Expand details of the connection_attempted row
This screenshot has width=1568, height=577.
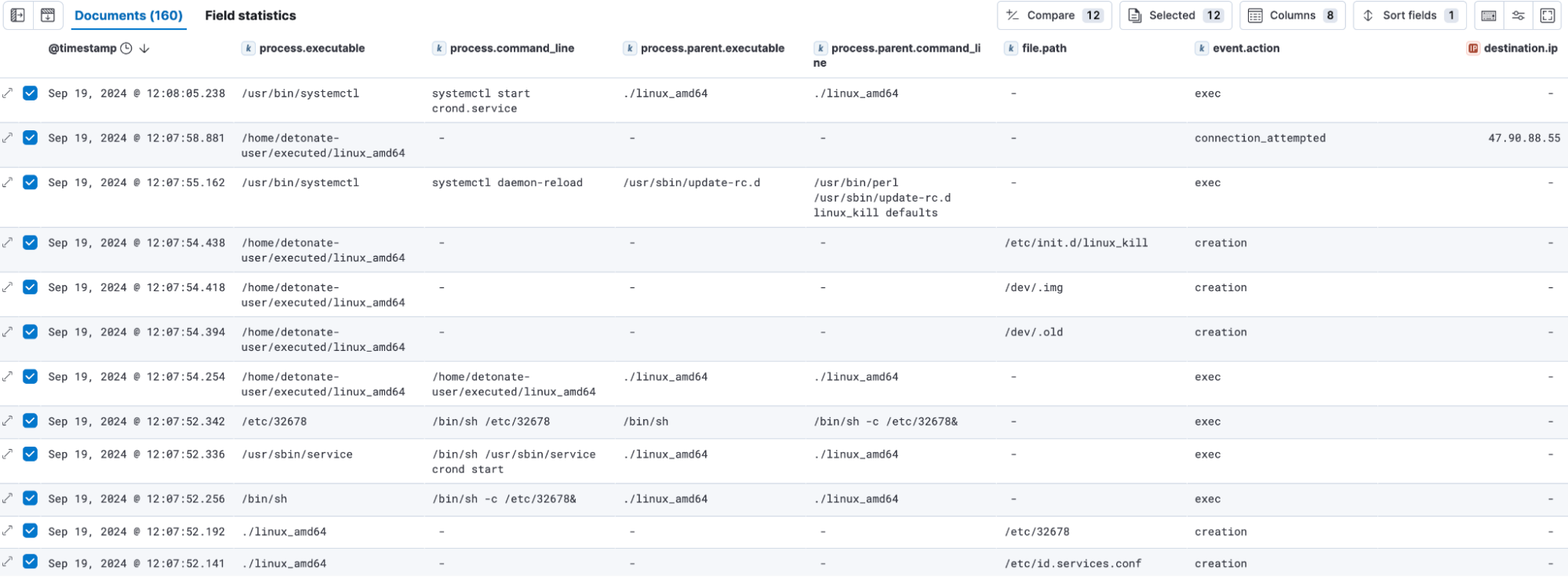[8, 138]
